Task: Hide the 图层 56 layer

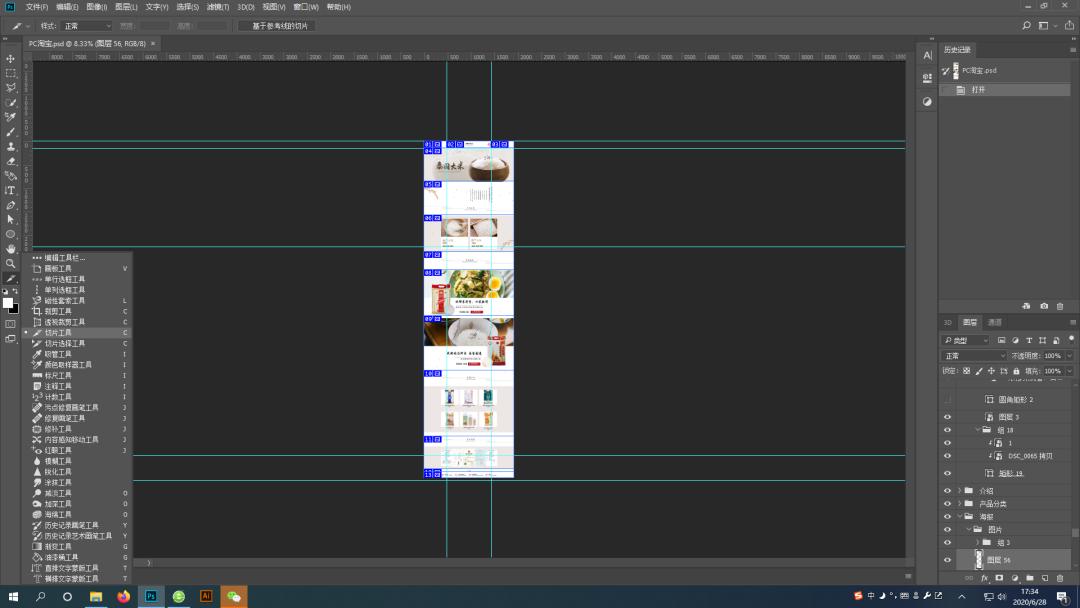Action: click(947, 560)
